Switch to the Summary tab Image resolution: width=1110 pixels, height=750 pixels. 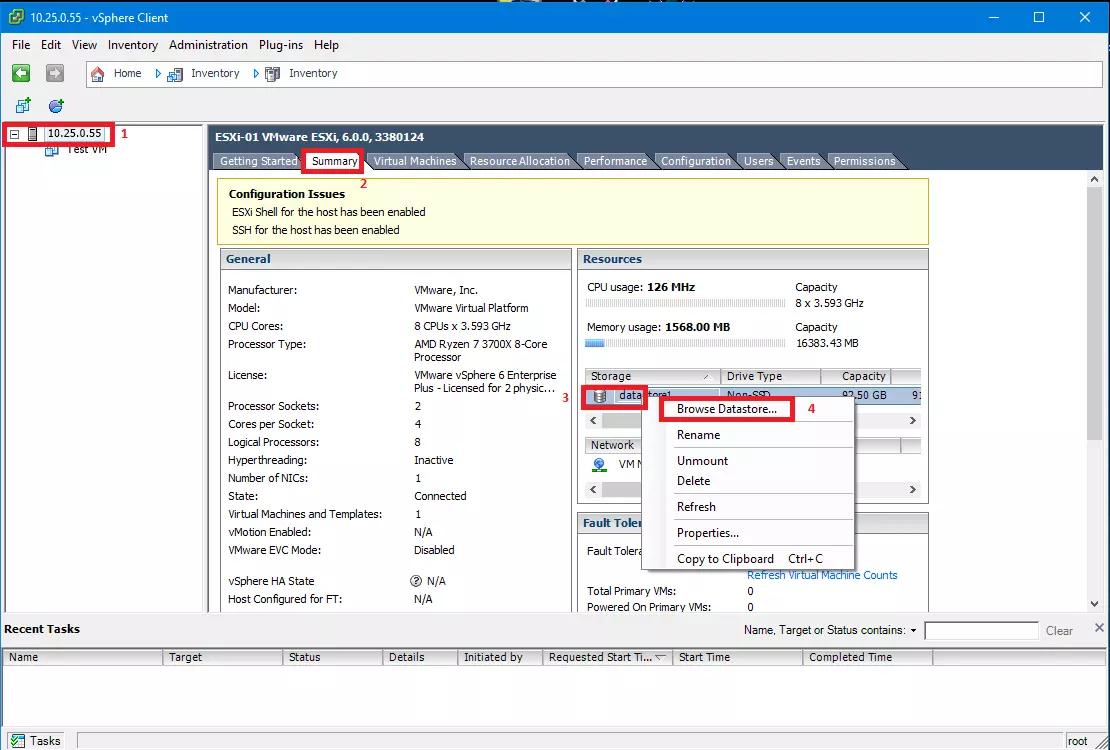[x=335, y=161]
